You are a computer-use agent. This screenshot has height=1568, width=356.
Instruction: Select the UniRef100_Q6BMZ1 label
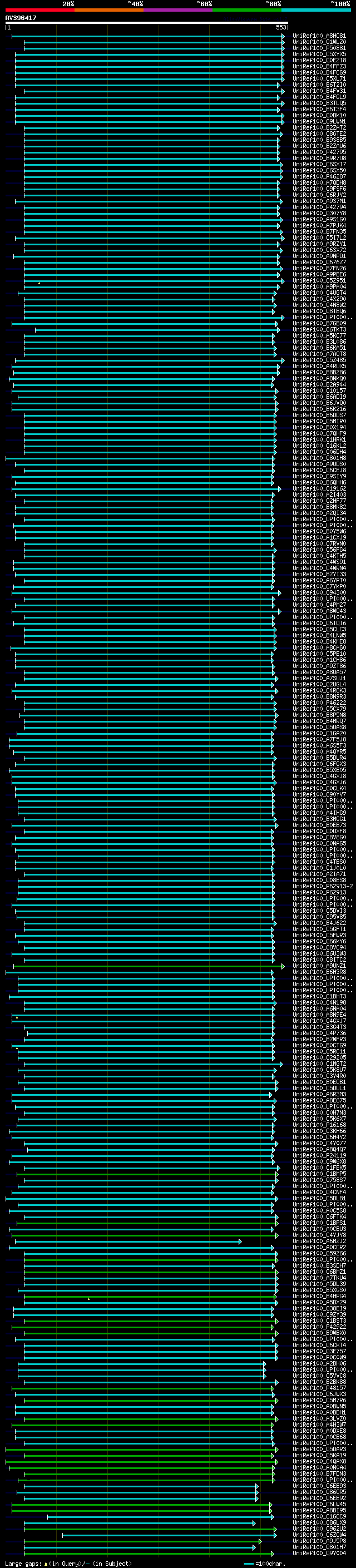pyautogui.click(x=319, y=1272)
